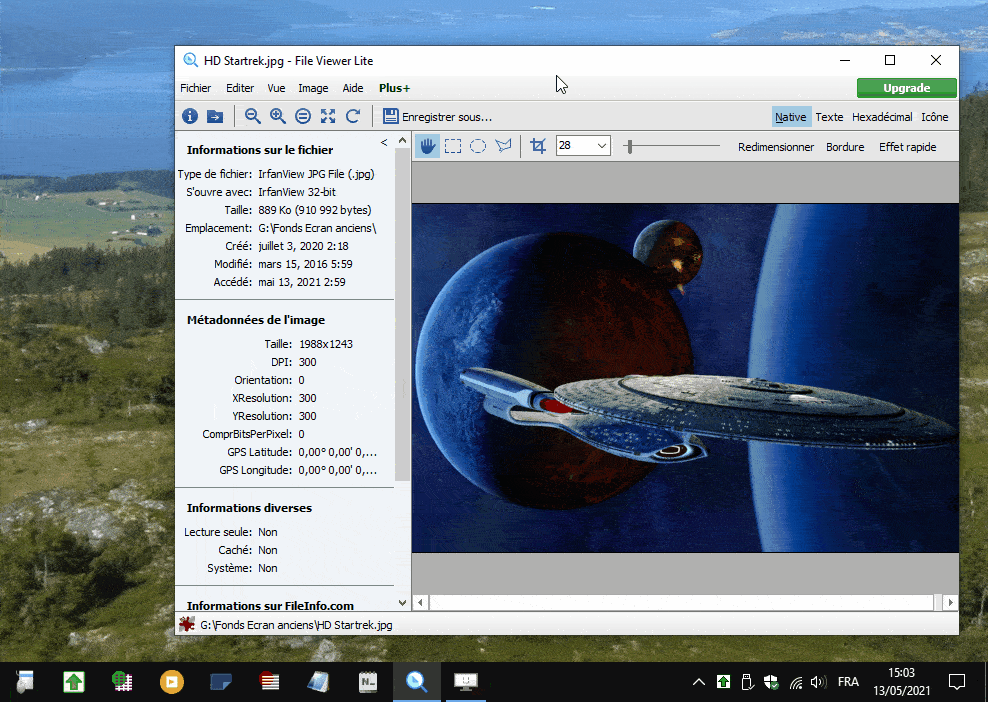The height and width of the screenshot is (702, 988).
Task: Select the polygon selection tool
Action: 503,146
